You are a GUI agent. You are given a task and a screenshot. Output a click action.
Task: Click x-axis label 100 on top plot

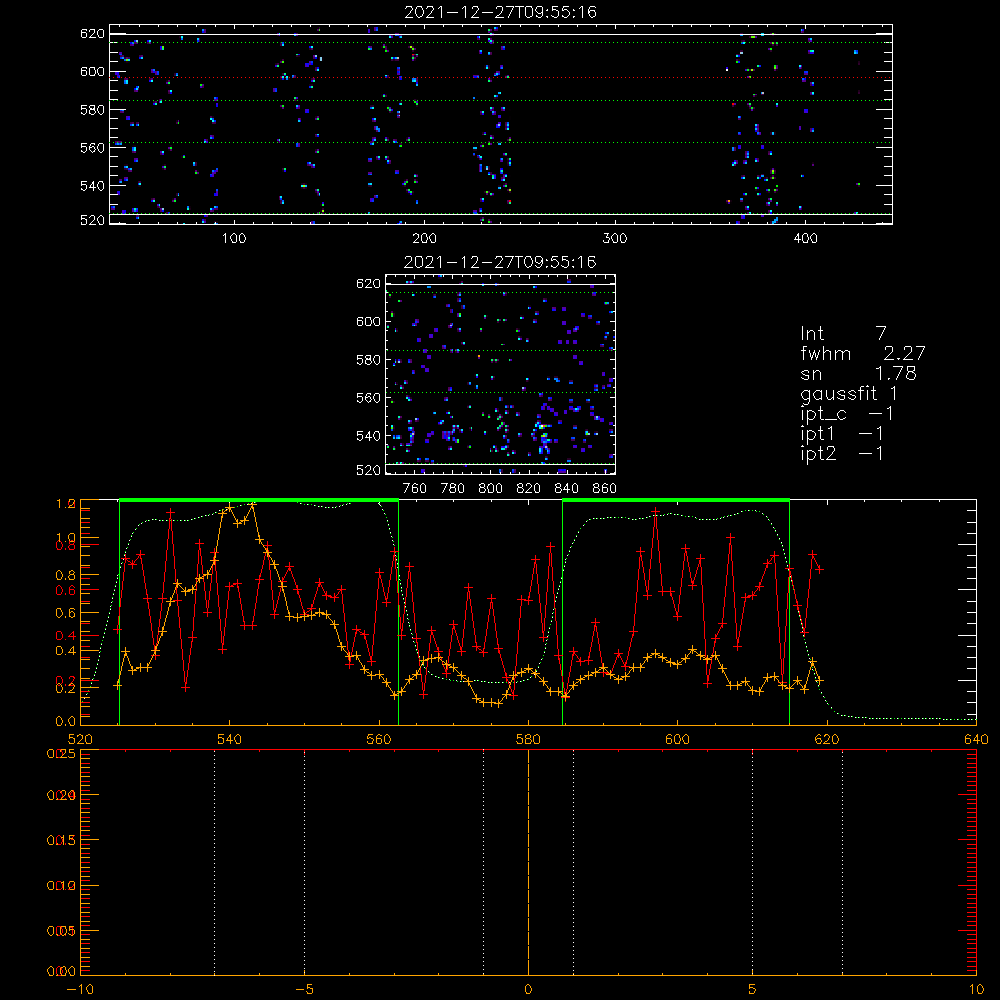(x=234, y=239)
